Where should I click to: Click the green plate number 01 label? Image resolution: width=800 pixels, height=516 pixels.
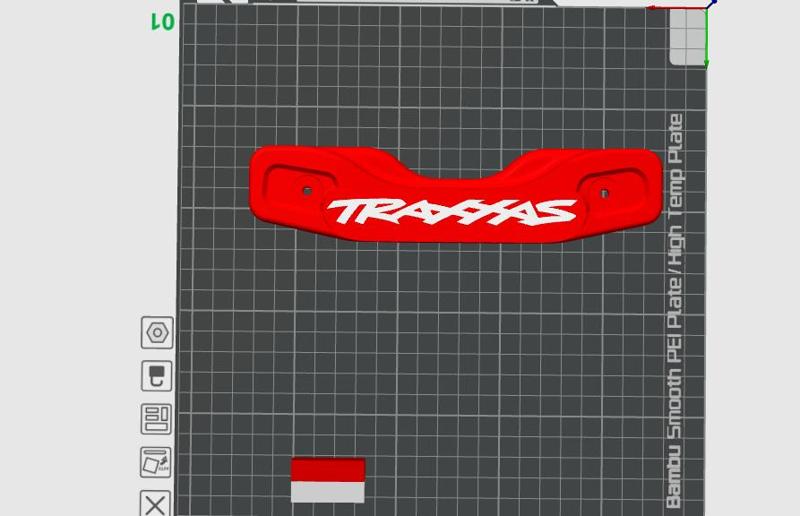click(163, 21)
